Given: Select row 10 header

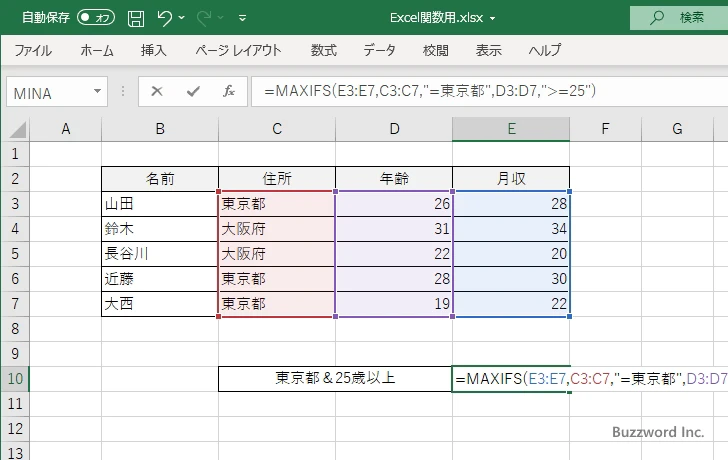Looking at the screenshot, I should click(x=15, y=379).
